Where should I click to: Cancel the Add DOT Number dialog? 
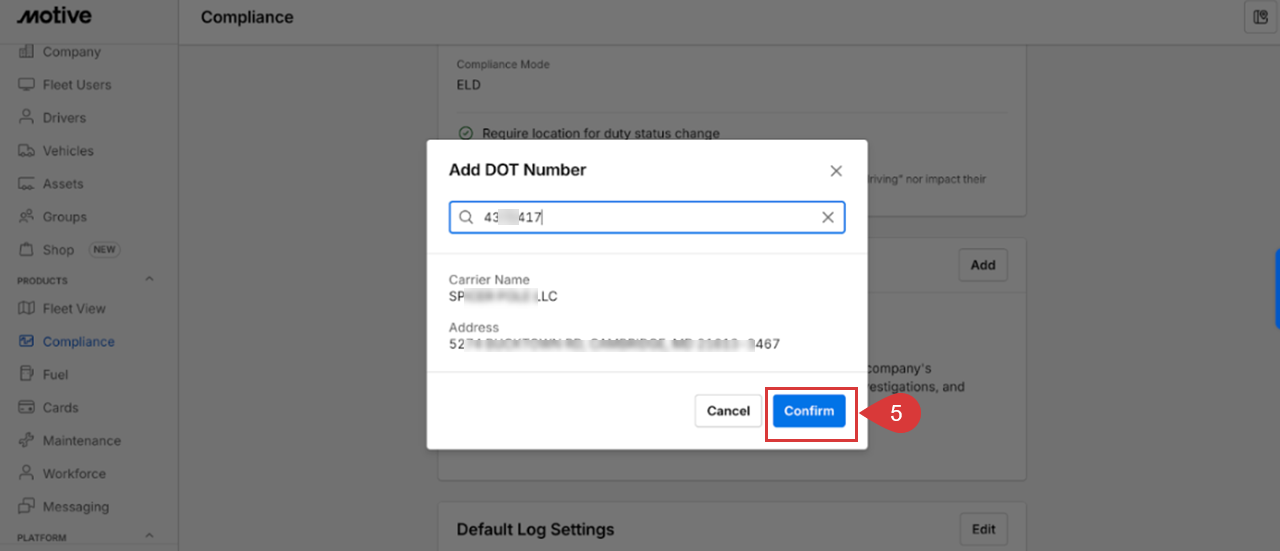point(728,411)
